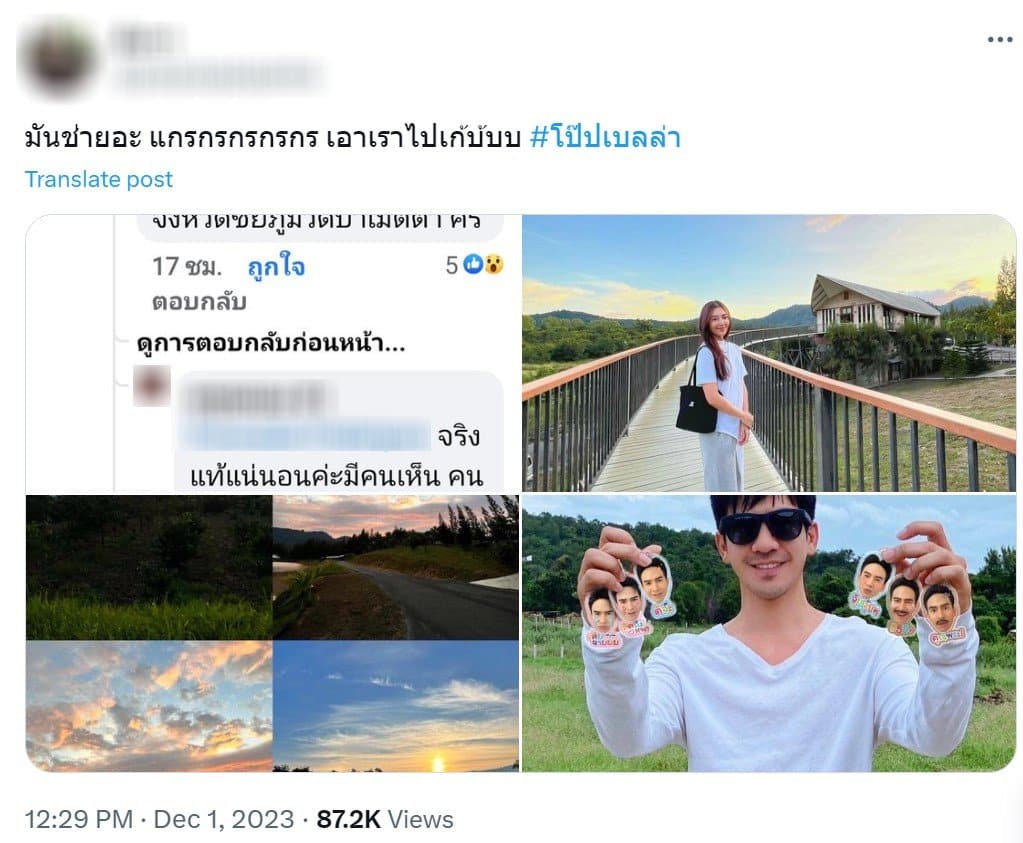The width and height of the screenshot is (1023, 843).
Task: Click the 87.2K Views count
Action: [x=385, y=820]
